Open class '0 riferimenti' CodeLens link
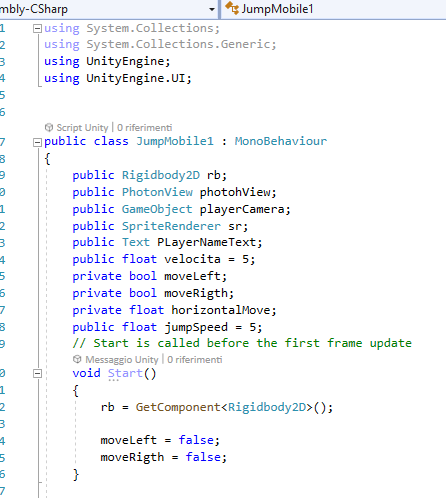The width and height of the screenshot is (446, 498). point(145,128)
